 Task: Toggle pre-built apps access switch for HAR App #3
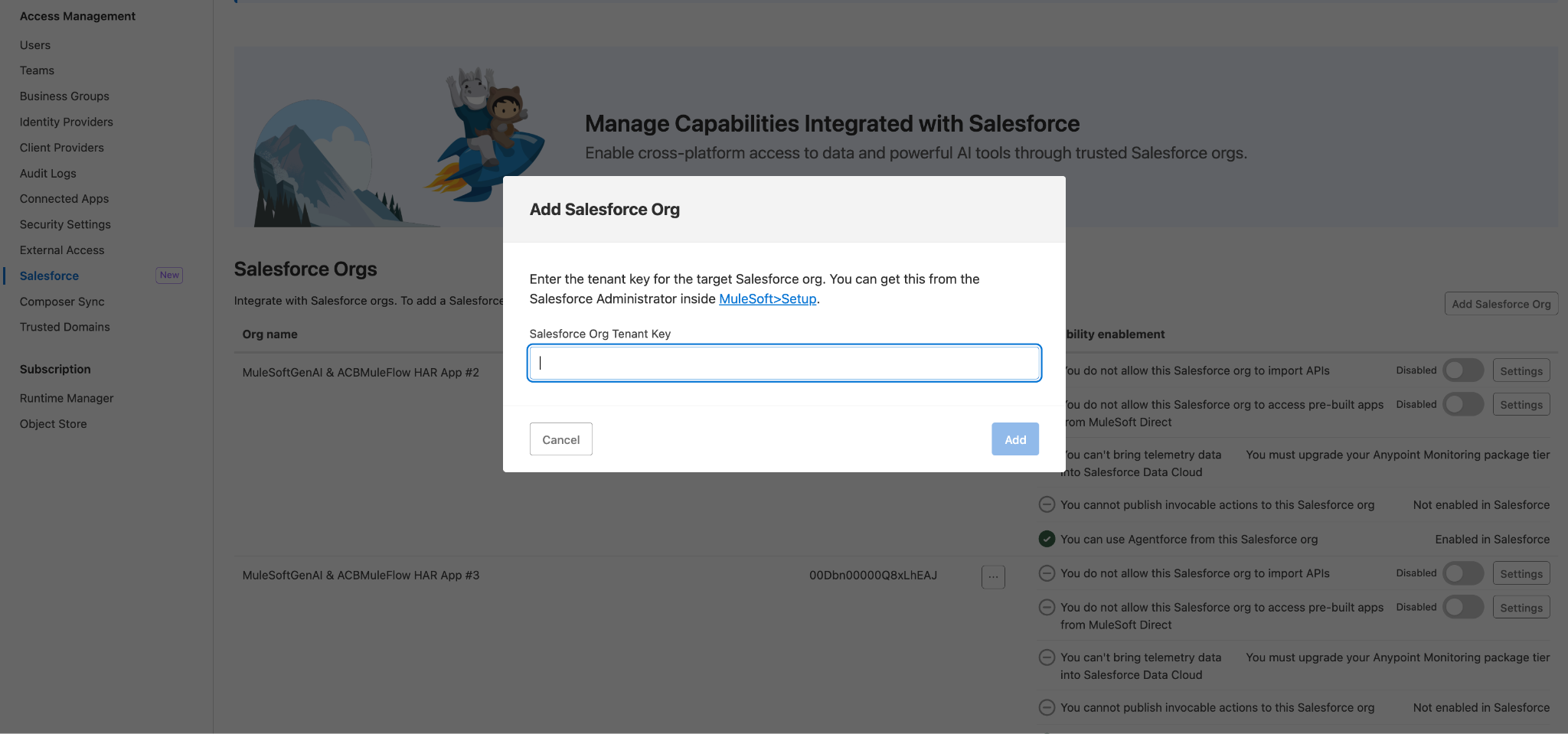tap(1463, 607)
